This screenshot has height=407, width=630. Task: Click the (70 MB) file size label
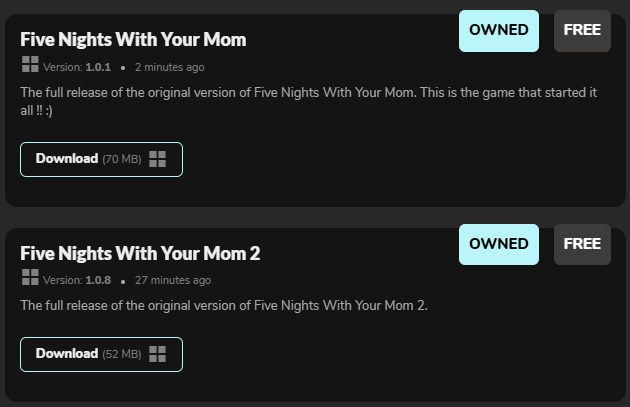click(122, 159)
